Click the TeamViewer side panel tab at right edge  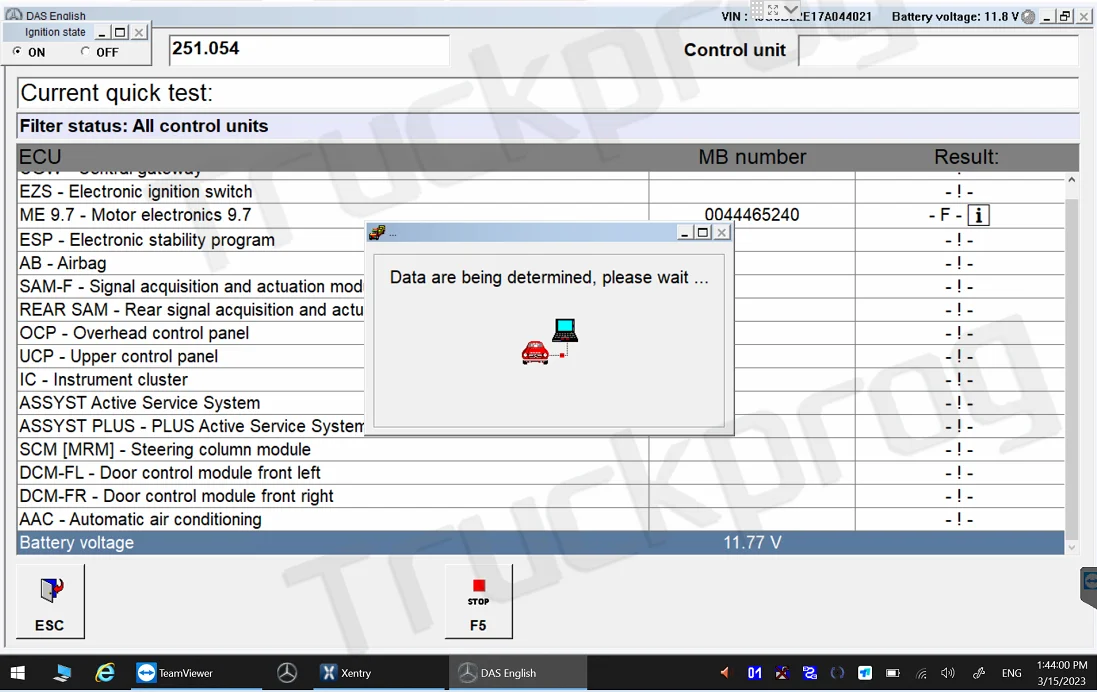pos(1089,586)
